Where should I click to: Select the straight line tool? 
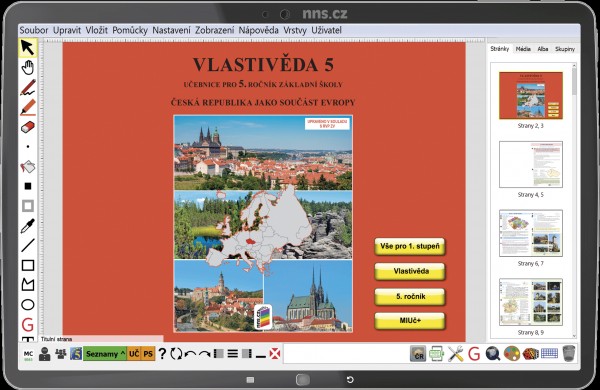click(x=28, y=245)
